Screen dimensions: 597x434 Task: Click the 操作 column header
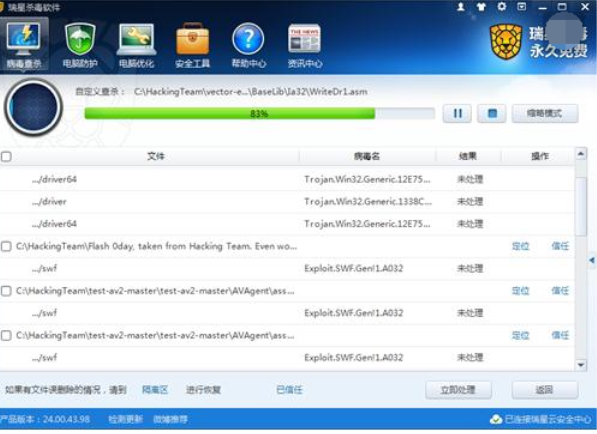pyautogui.click(x=540, y=156)
